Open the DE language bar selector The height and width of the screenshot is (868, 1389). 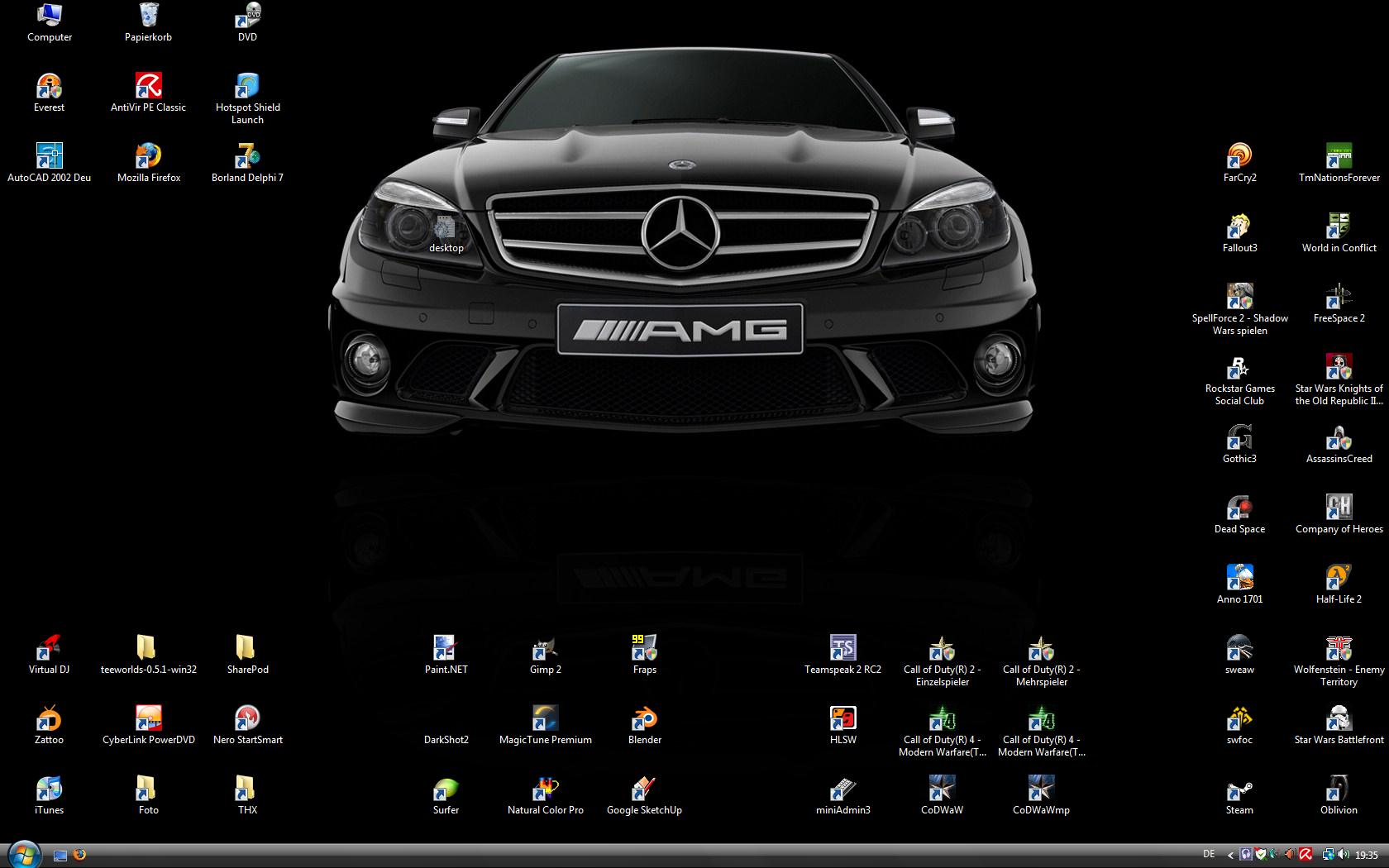[x=1209, y=854]
